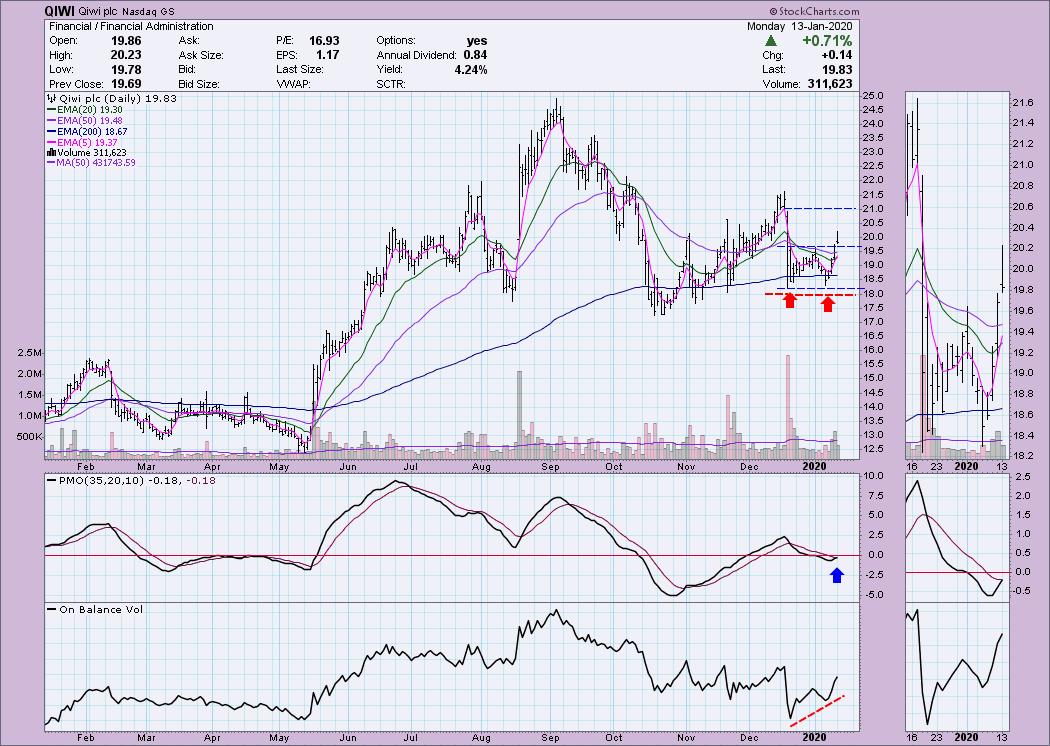The image size is (1050, 746).
Task: Click the QIWI ticker symbol
Action: pos(58,11)
